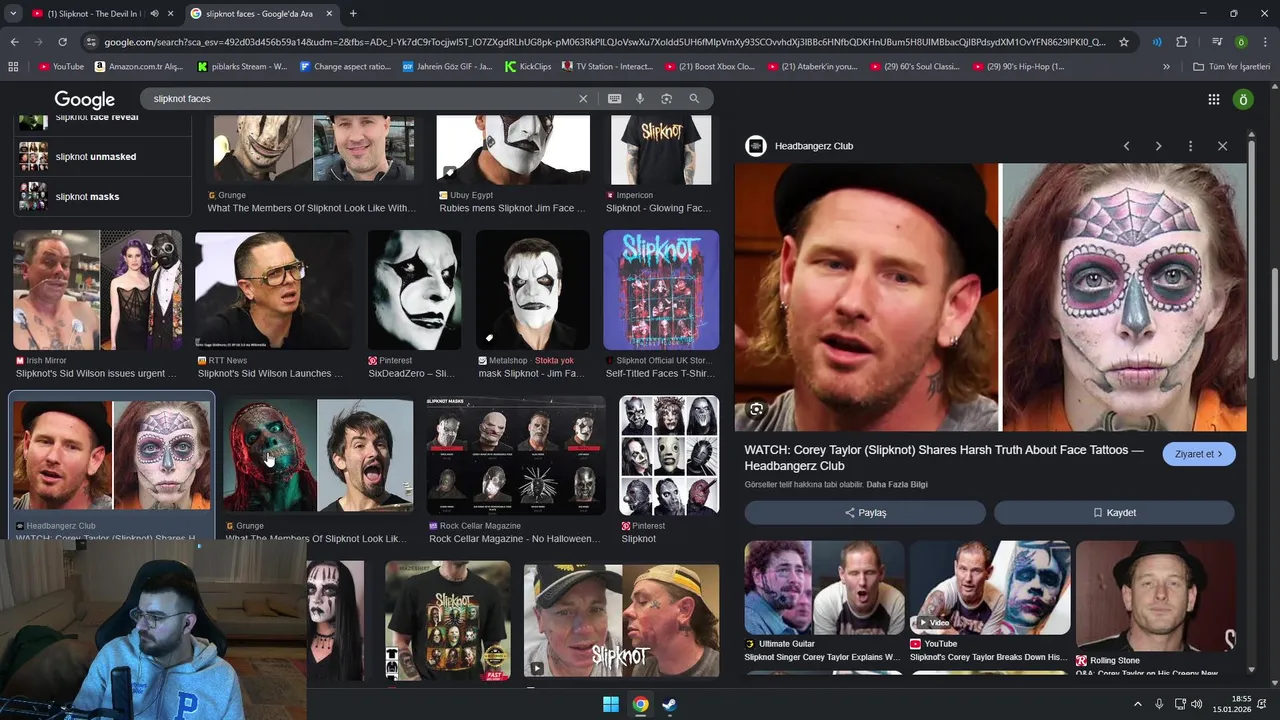
Task: Show previous image in the preview panel
Action: [x=1126, y=146]
